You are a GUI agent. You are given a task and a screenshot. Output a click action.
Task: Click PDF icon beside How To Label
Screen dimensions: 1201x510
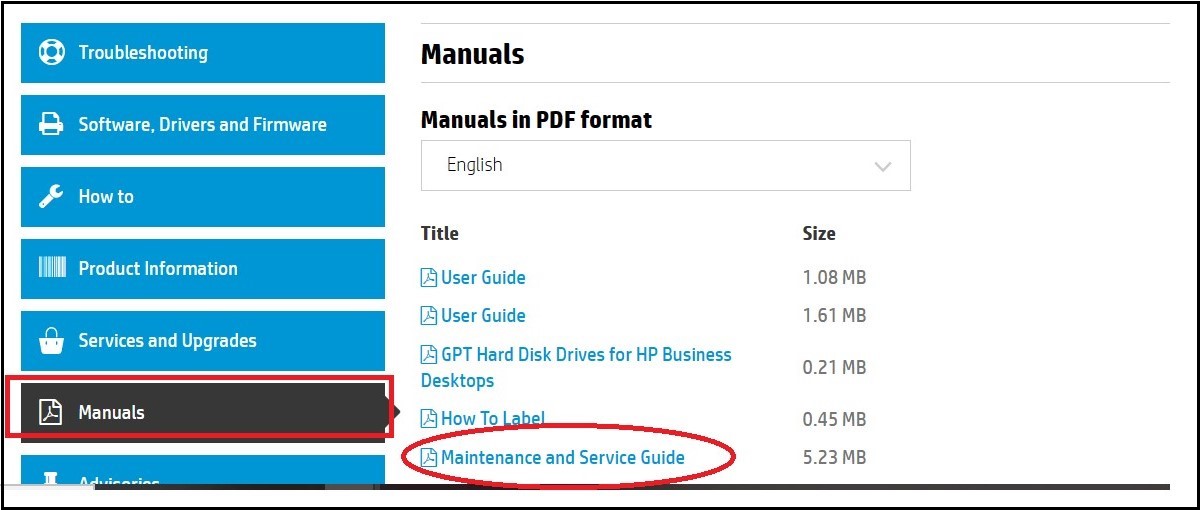429,419
